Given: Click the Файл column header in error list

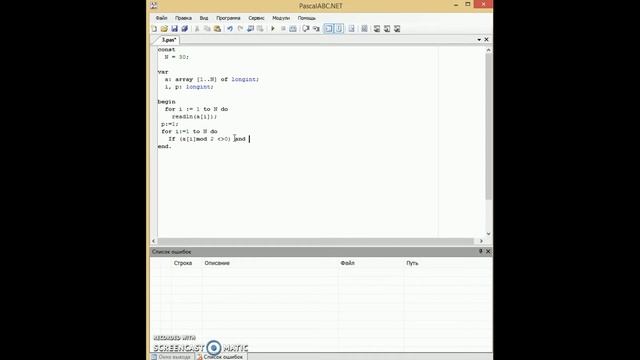Looking at the screenshot, I should point(347,263).
